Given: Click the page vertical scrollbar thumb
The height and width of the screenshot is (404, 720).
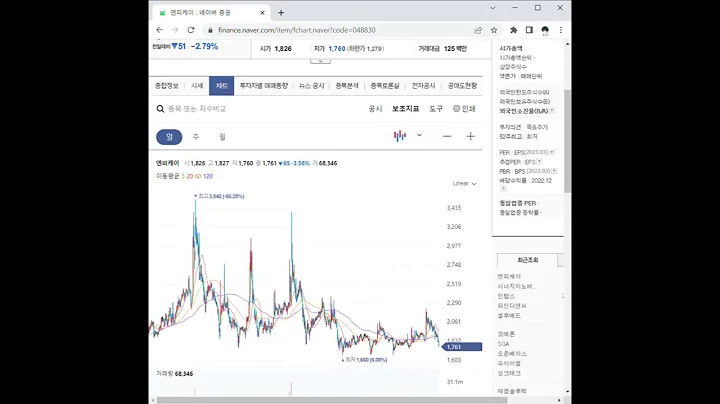Looking at the screenshot, I should [568, 141].
